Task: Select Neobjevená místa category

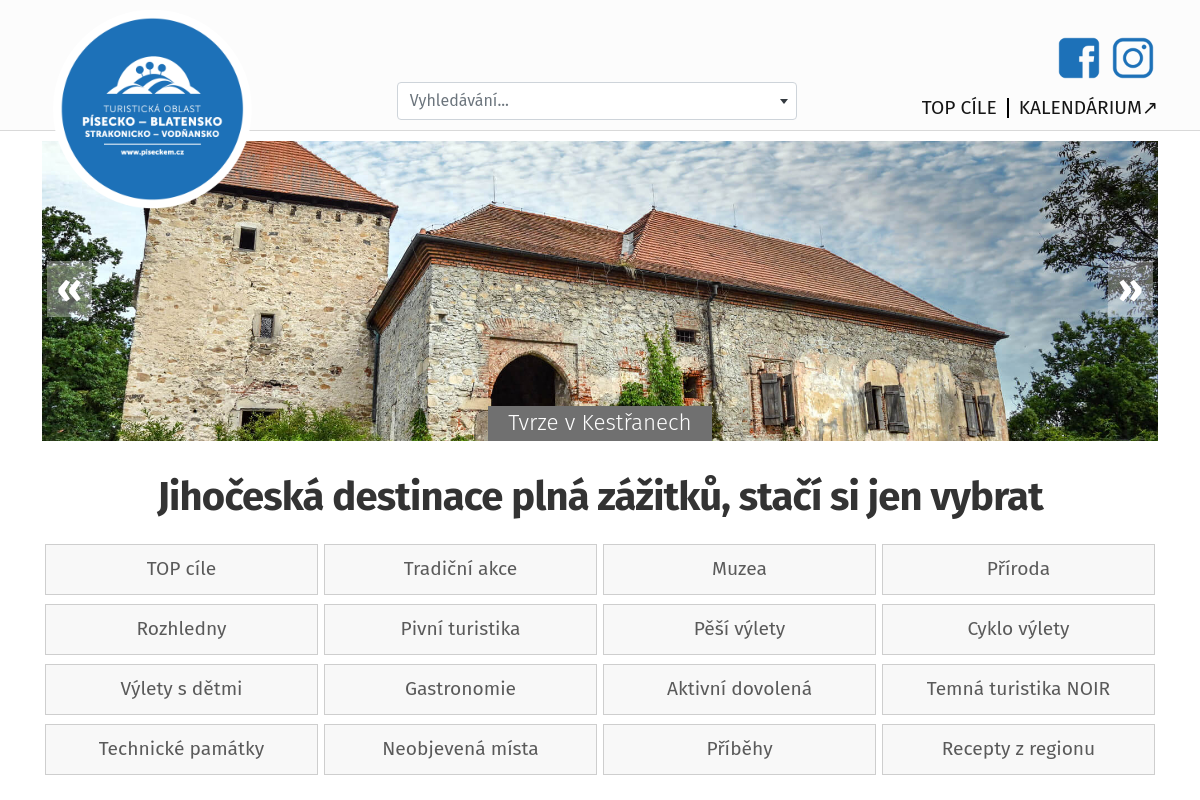Action: coord(460,749)
